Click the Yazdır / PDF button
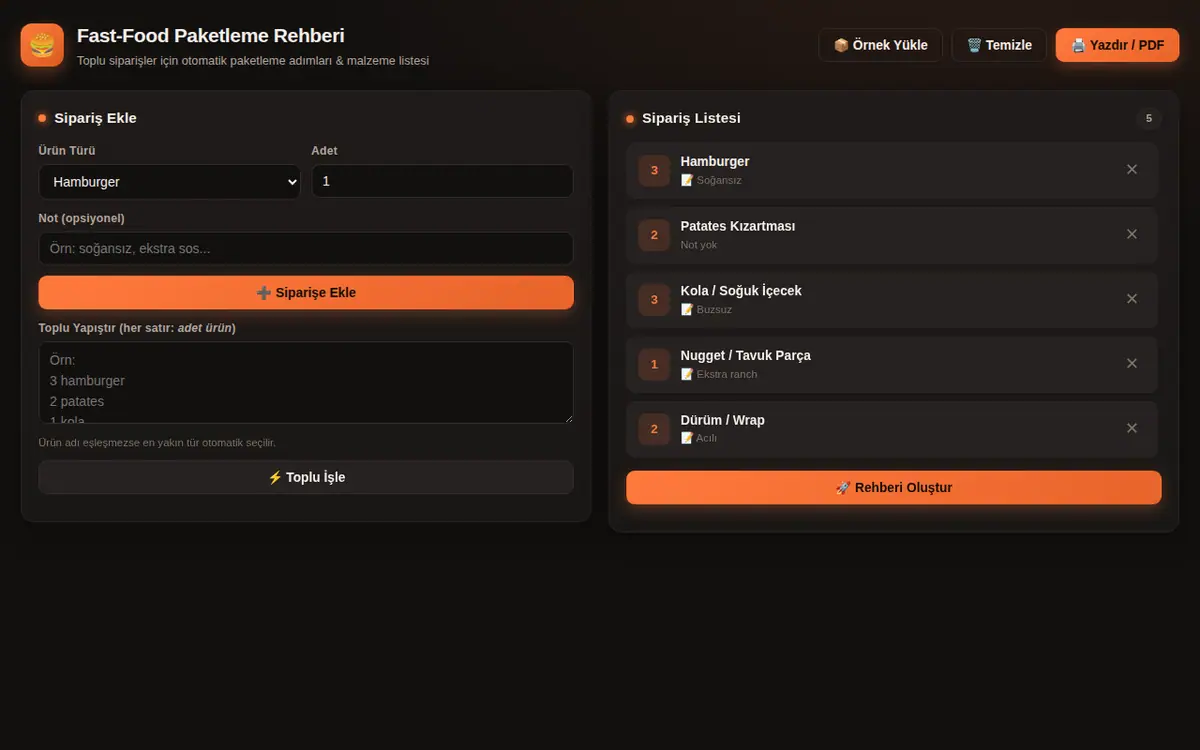Viewport: 1200px width, 750px height. coord(1117,45)
